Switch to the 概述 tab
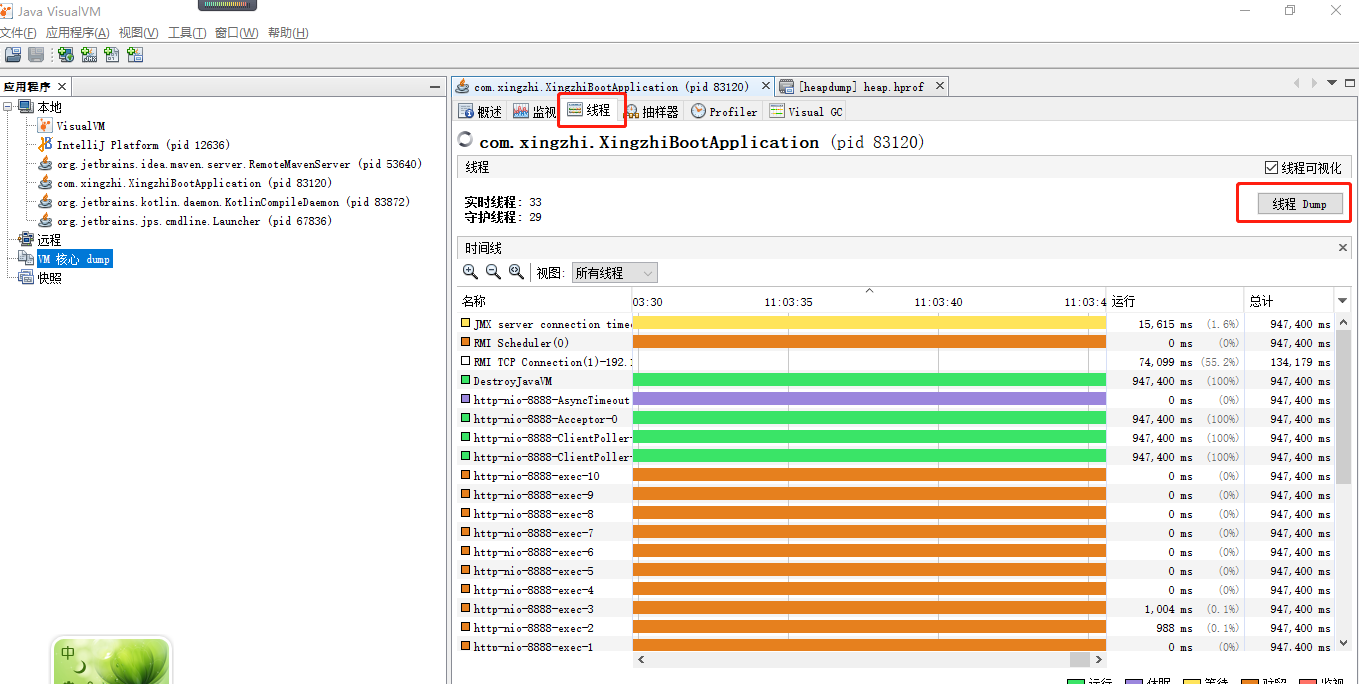This screenshot has height=684, width=1359. 480,112
